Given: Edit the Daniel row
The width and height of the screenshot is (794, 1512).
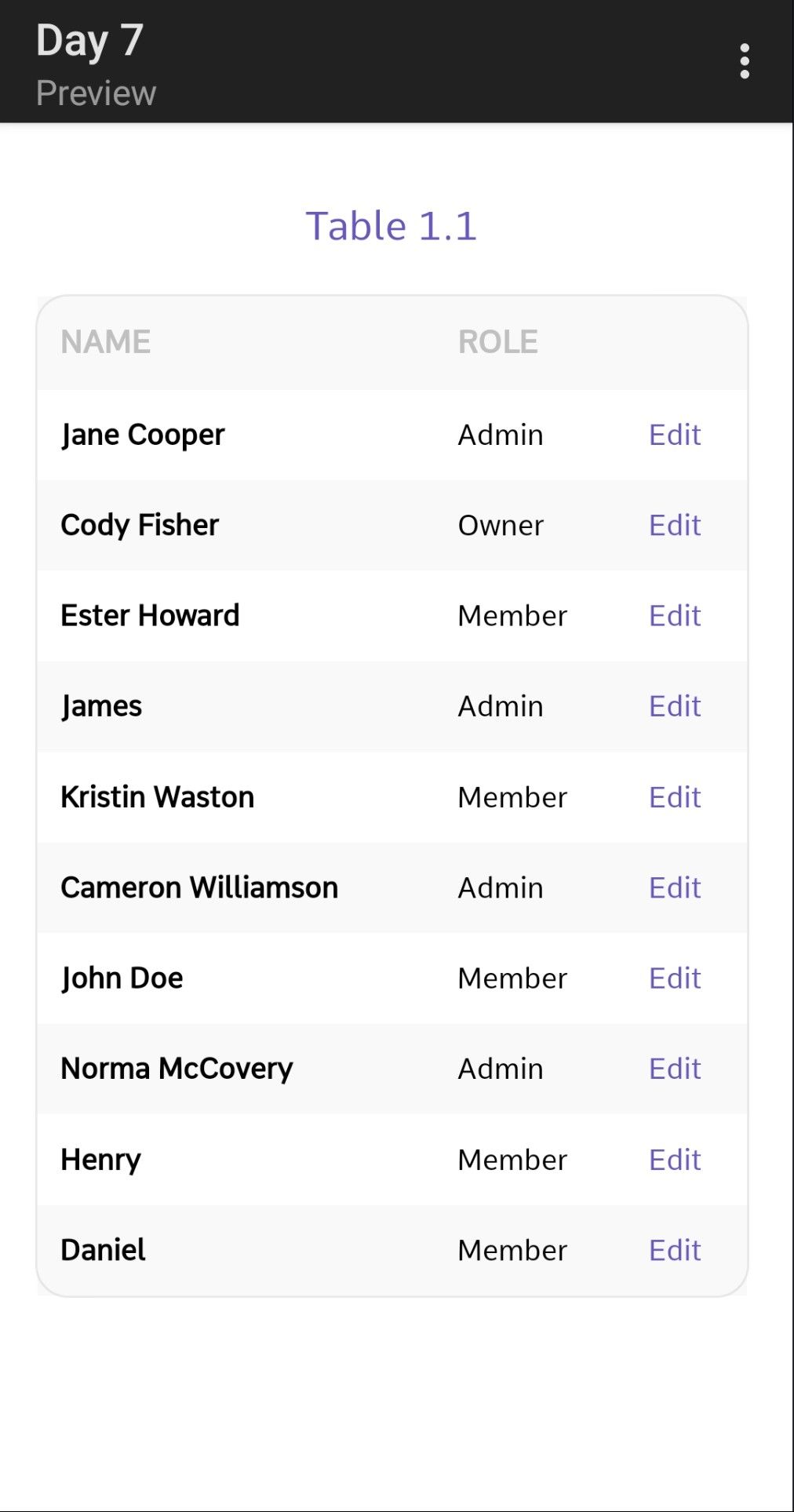Looking at the screenshot, I should [x=675, y=1250].
